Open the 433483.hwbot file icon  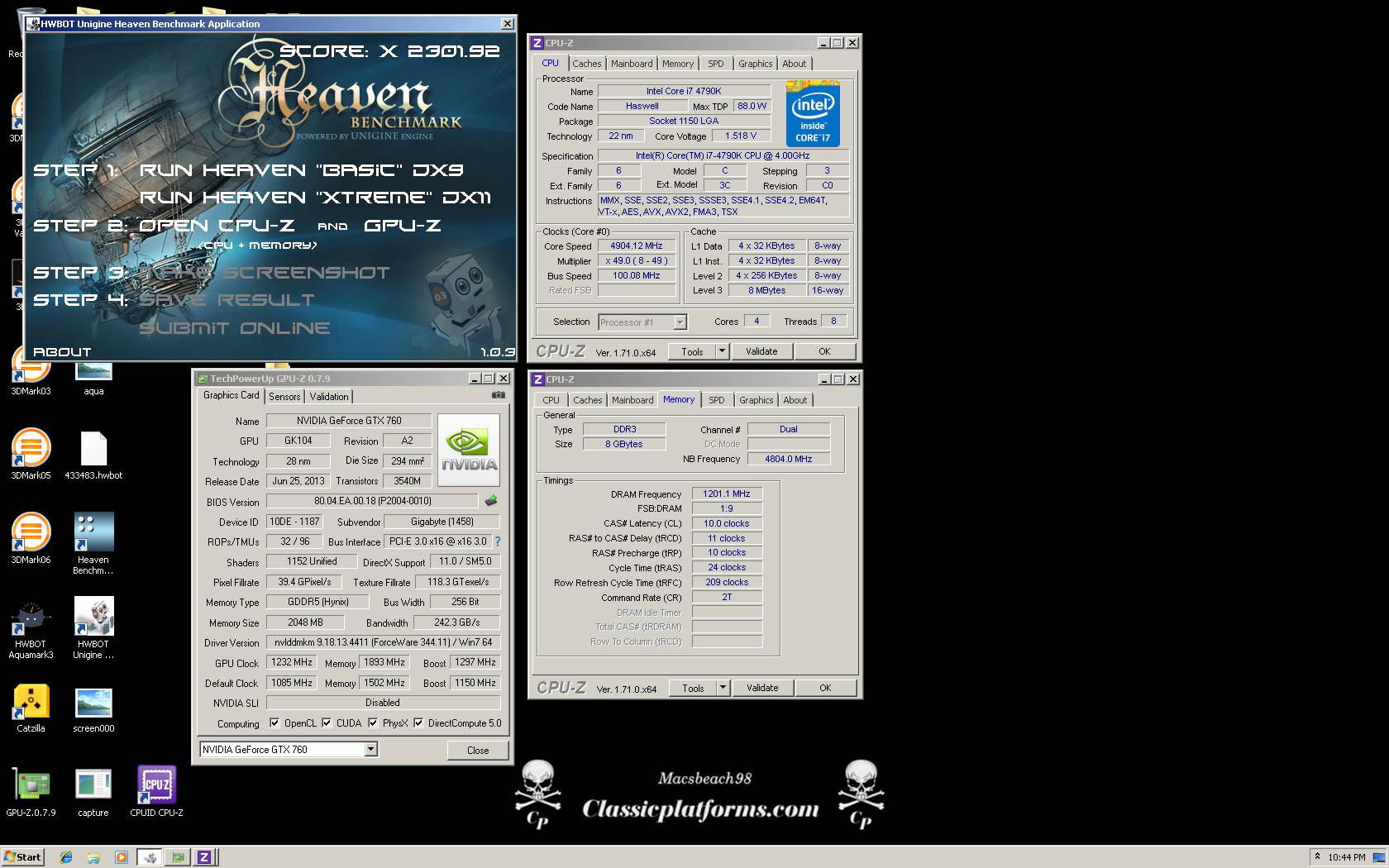click(93, 454)
